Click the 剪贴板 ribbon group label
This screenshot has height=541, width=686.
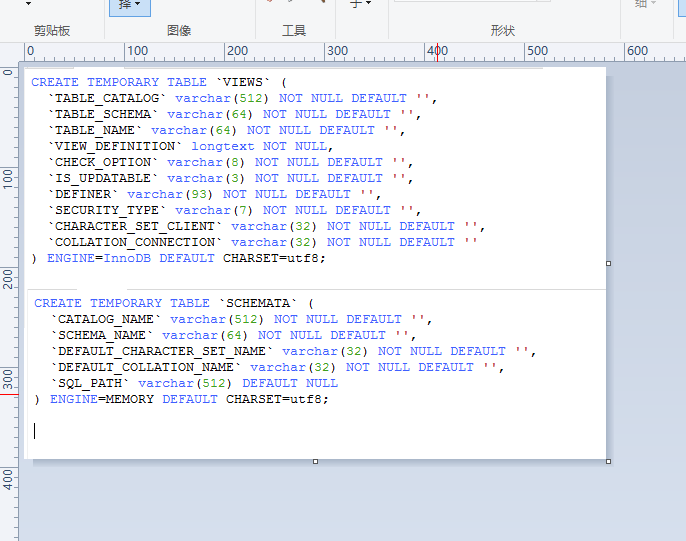tap(52, 31)
